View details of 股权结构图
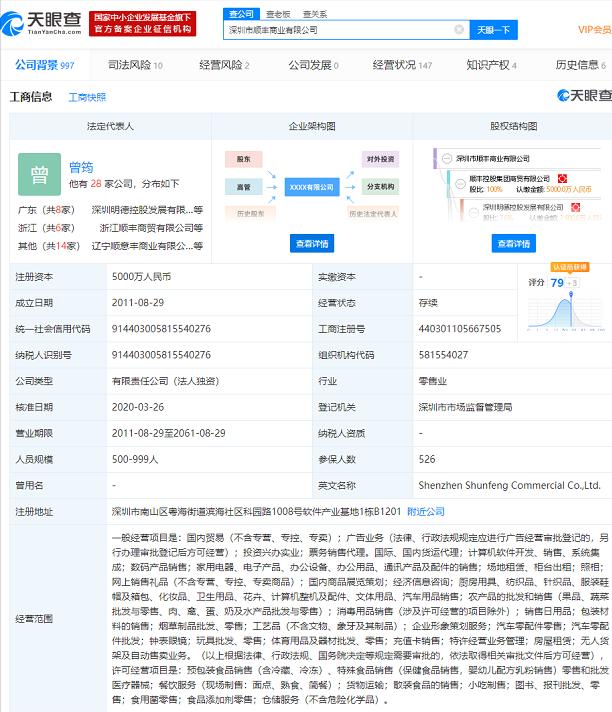The height and width of the screenshot is (712, 612). coord(513,244)
